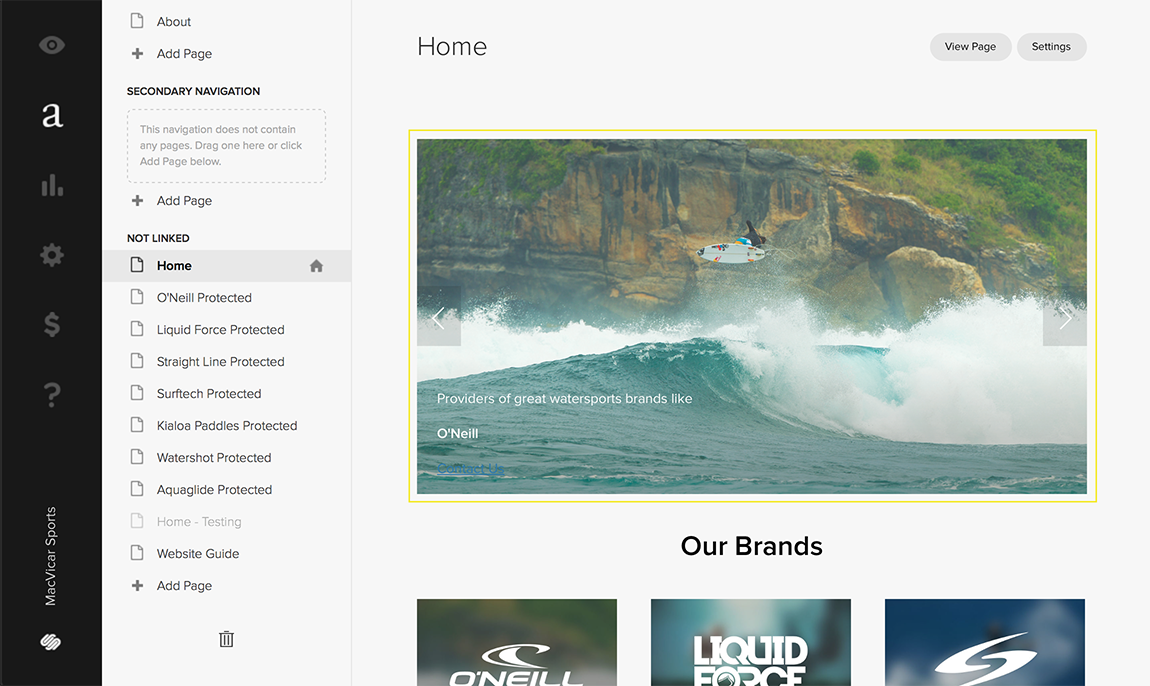Click the O'Neill caption on slideshow
This screenshot has height=686, width=1150.
click(x=458, y=434)
